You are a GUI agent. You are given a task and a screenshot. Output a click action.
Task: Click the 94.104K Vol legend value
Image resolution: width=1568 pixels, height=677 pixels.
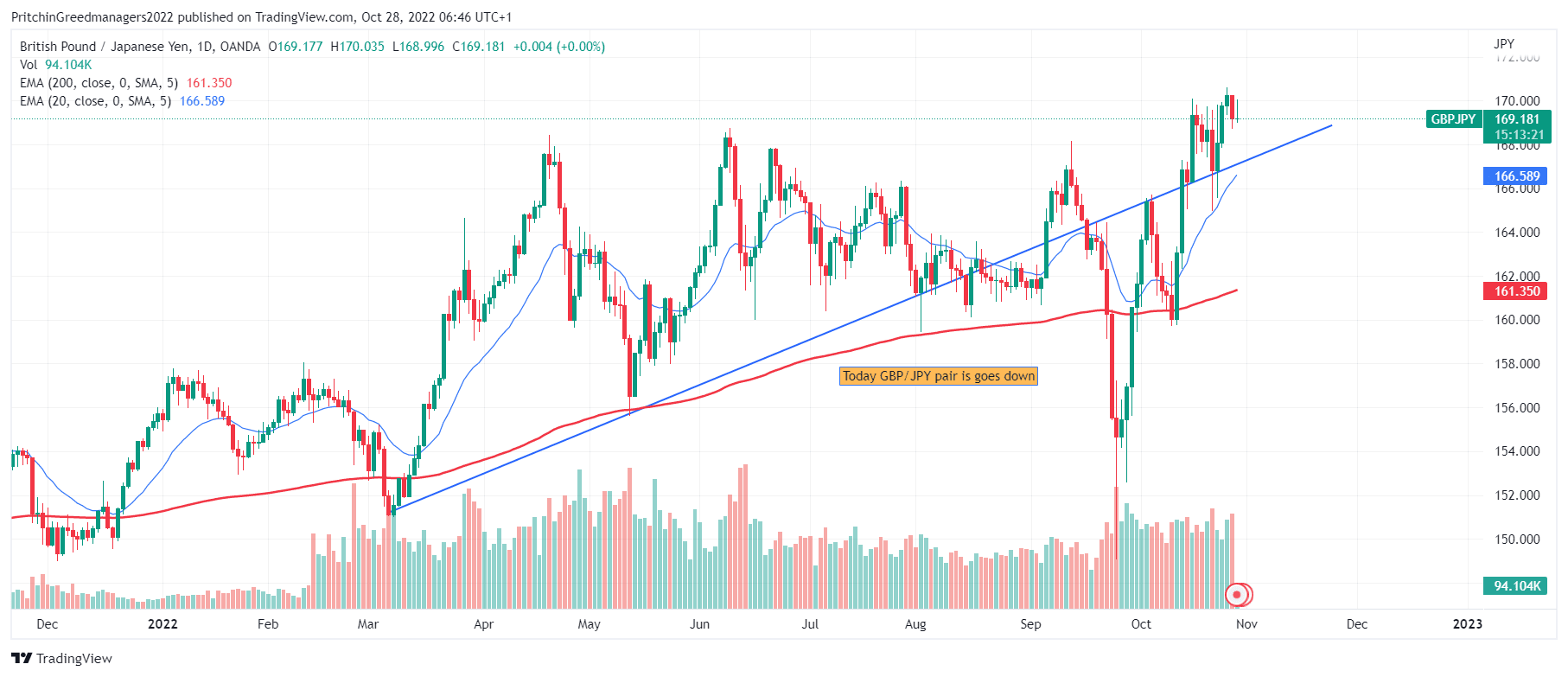pyautogui.click(x=68, y=65)
